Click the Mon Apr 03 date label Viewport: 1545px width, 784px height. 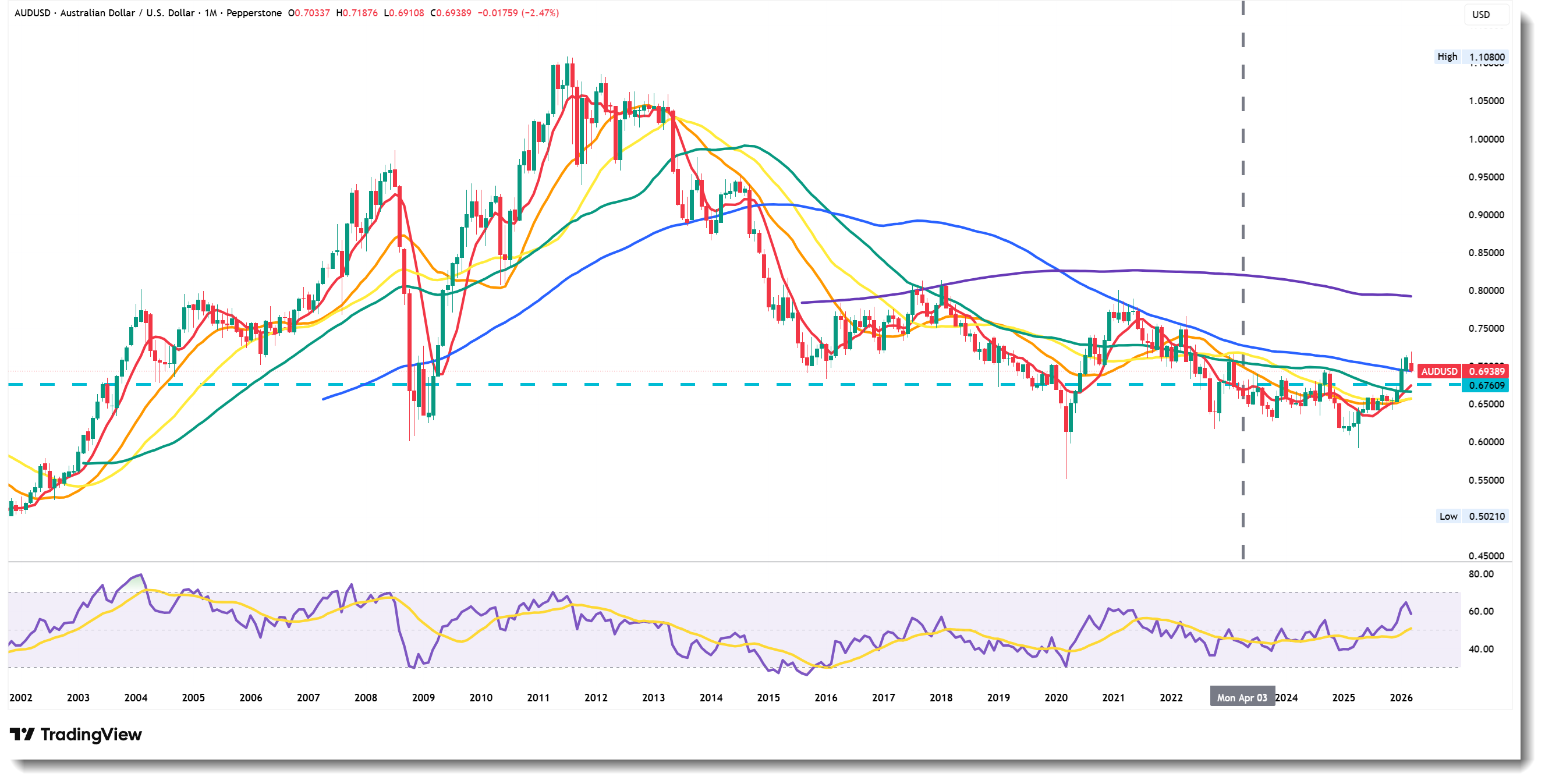pos(1242,698)
